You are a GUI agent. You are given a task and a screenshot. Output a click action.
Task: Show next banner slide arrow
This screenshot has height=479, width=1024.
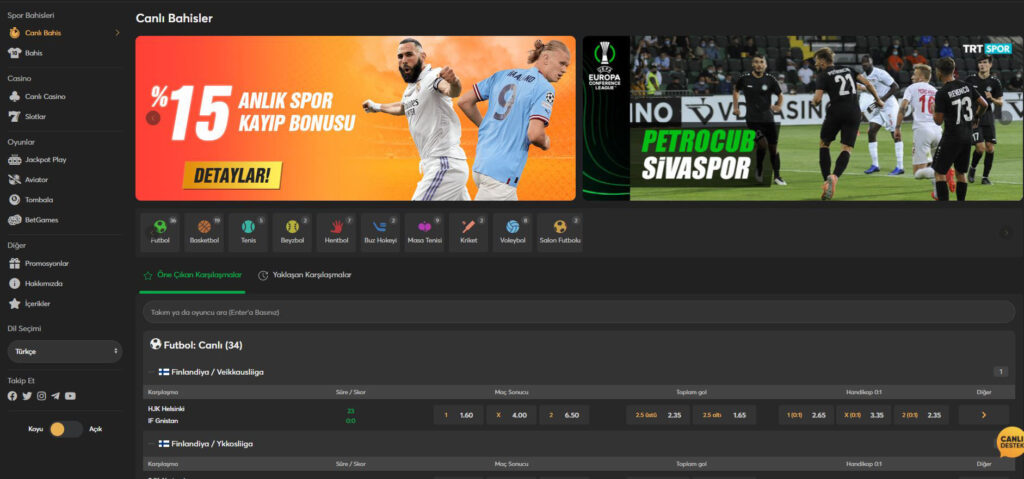coord(1005,118)
